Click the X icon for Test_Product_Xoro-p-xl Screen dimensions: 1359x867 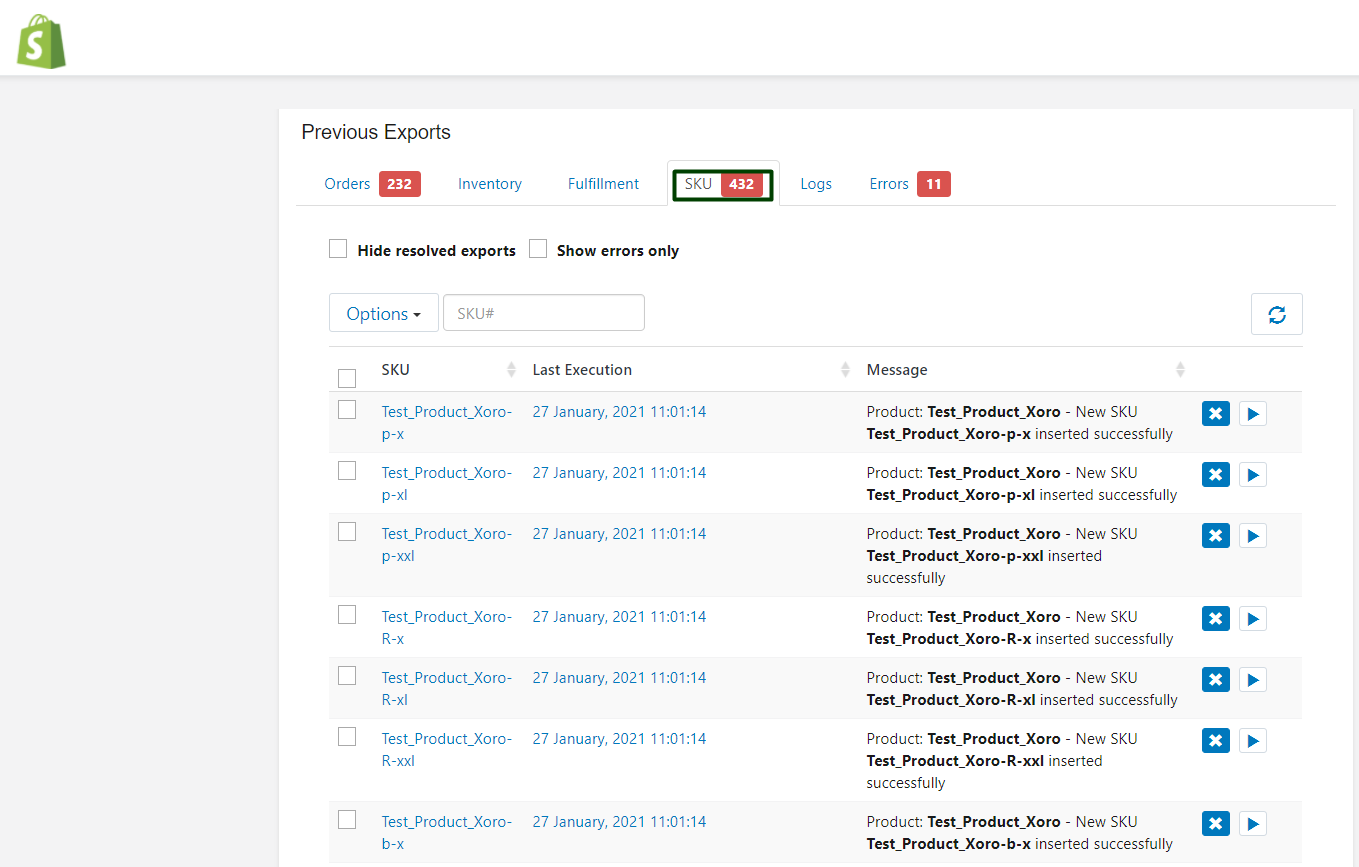[1215, 475]
